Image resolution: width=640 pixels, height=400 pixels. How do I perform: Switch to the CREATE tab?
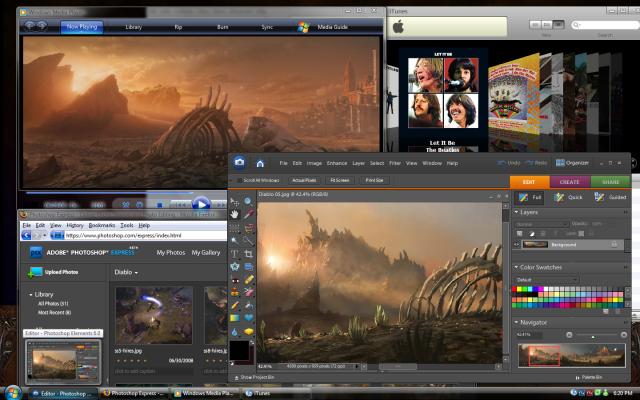tap(569, 182)
